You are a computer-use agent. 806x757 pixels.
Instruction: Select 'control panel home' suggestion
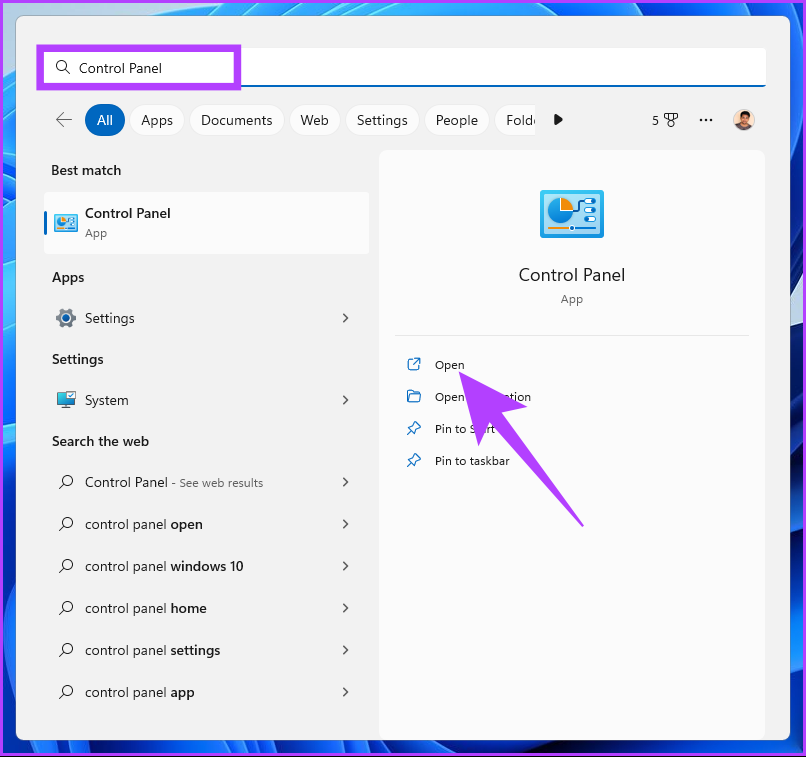click(x=207, y=608)
